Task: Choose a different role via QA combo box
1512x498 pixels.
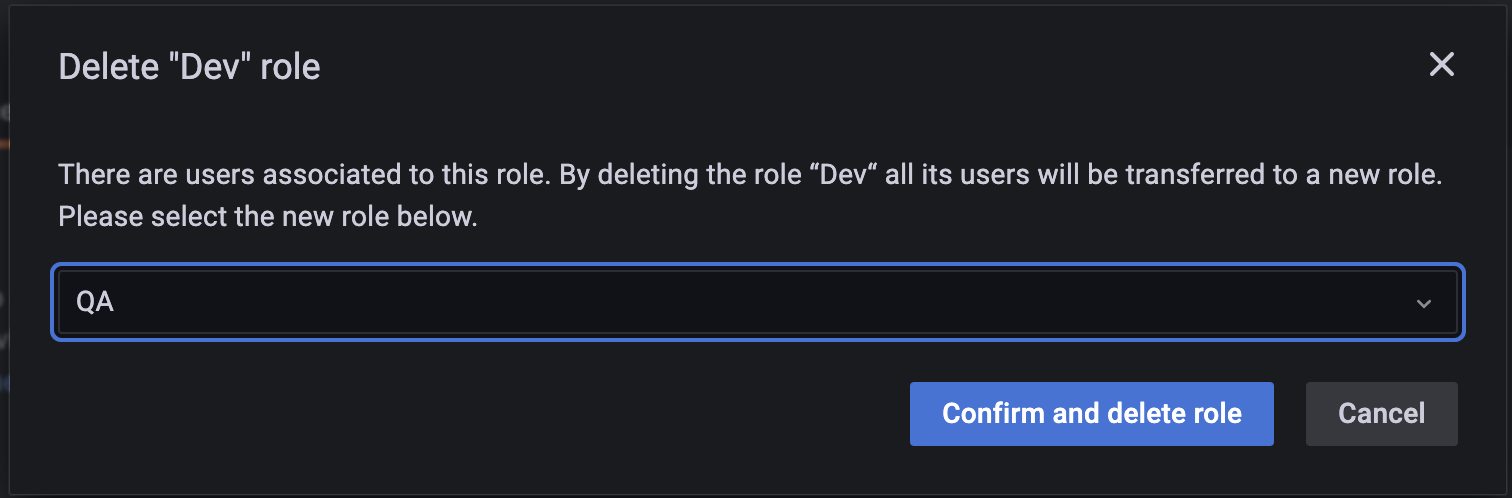Action: (x=757, y=303)
